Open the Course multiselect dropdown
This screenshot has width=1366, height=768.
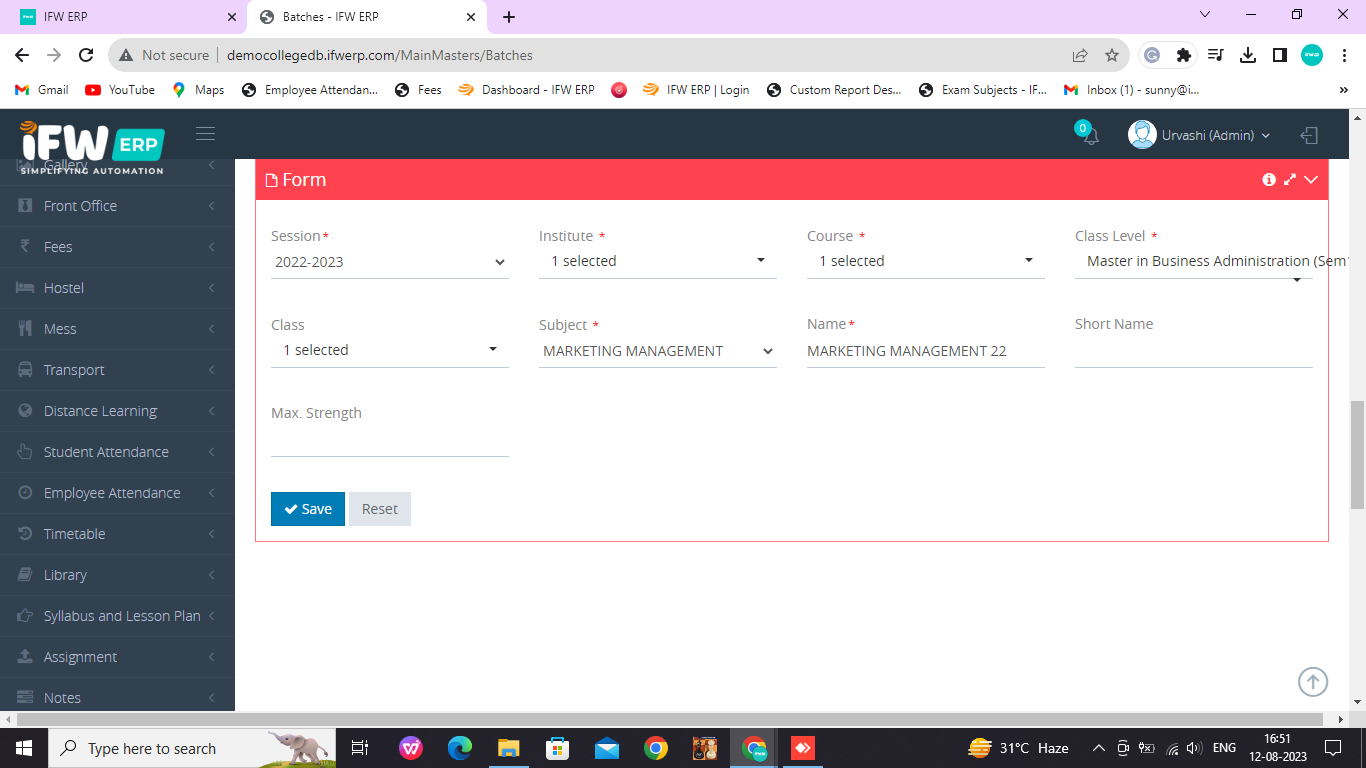coord(926,261)
